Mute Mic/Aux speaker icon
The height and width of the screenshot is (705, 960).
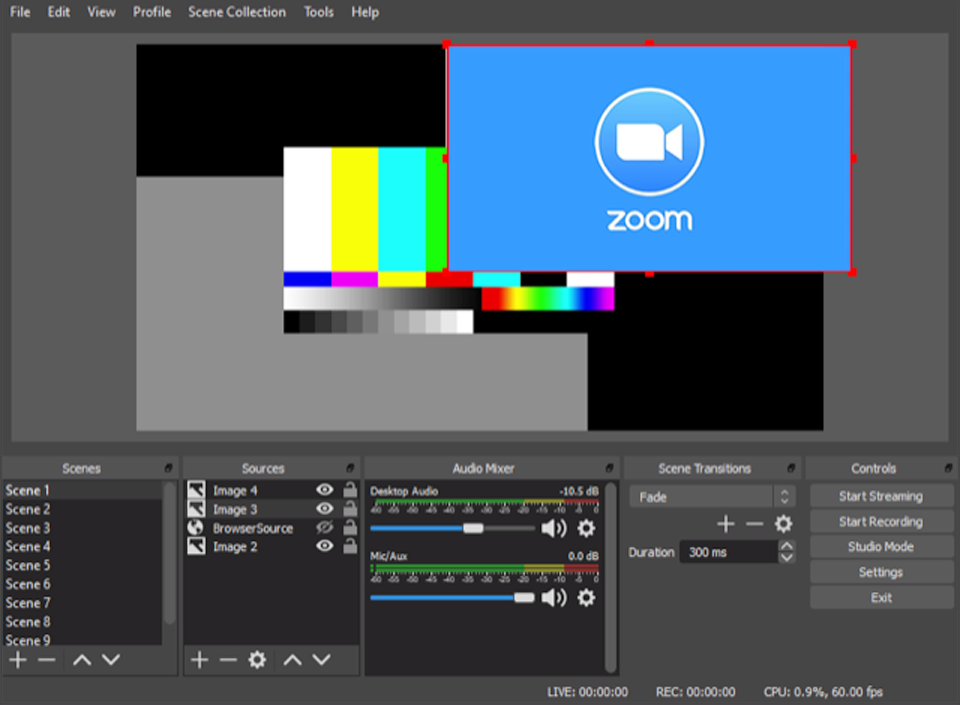pos(554,597)
